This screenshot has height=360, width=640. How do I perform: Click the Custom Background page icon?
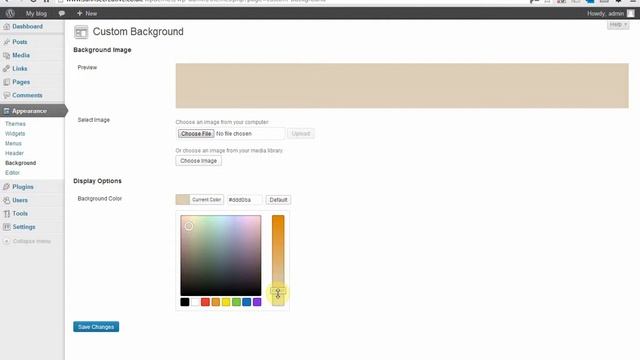(x=81, y=32)
